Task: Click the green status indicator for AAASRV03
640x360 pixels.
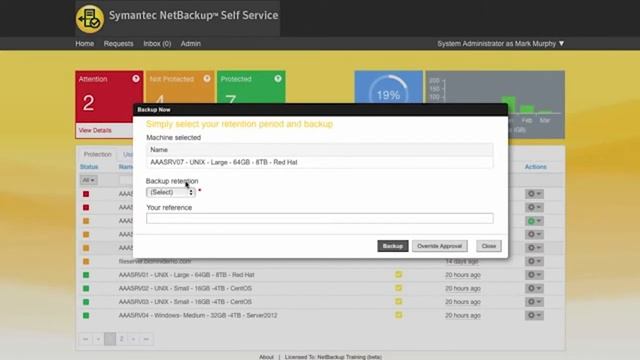Action: (x=86, y=302)
